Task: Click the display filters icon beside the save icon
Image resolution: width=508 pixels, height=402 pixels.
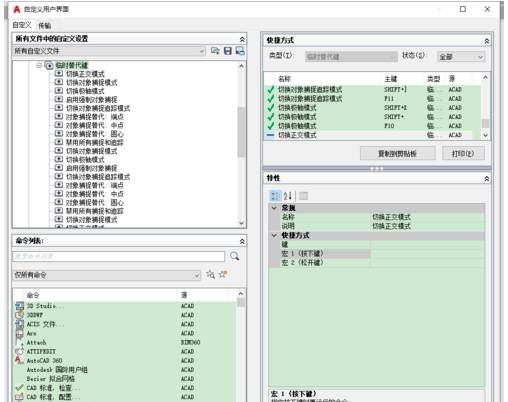Action: (240, 51)
